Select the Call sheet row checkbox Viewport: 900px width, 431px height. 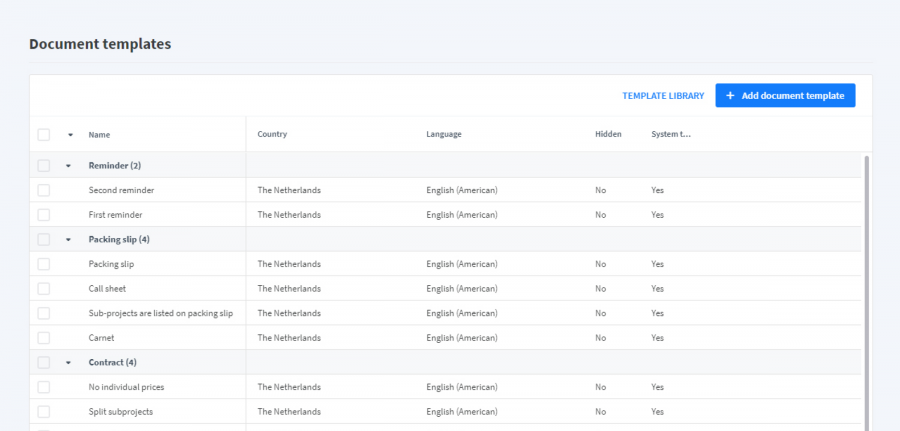(x=43, y=289)
